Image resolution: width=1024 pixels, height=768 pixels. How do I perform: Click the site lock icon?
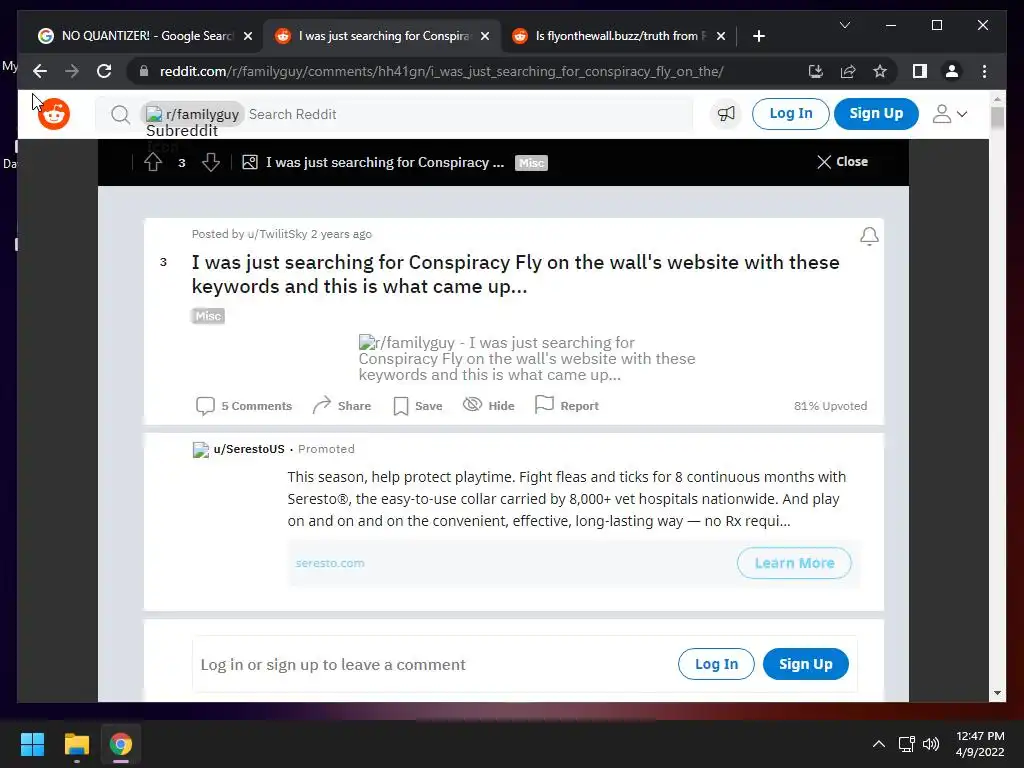tap(144, 71)
